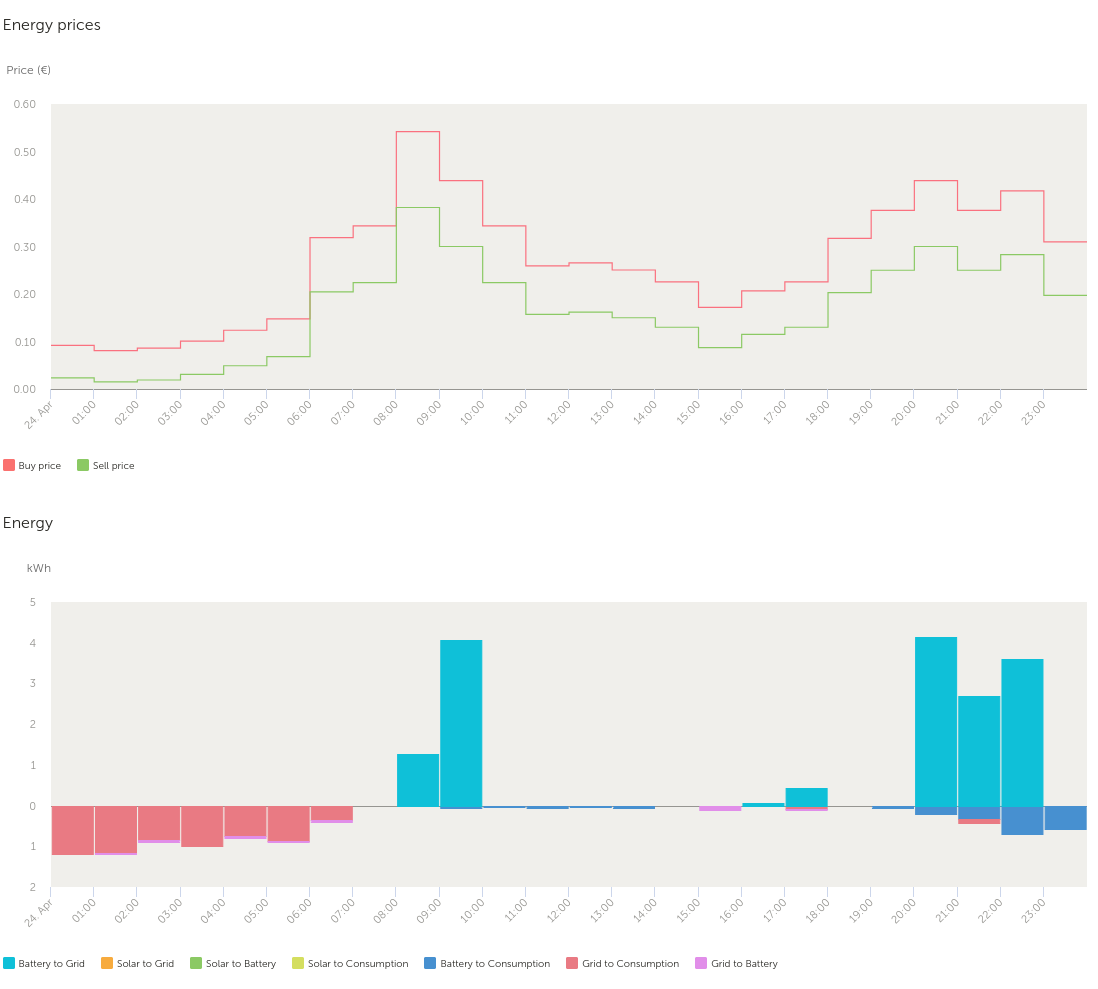The image size is (1098, 989).
Task: Click the red Grid to Consumption legend icon
Action: (572, 964)
